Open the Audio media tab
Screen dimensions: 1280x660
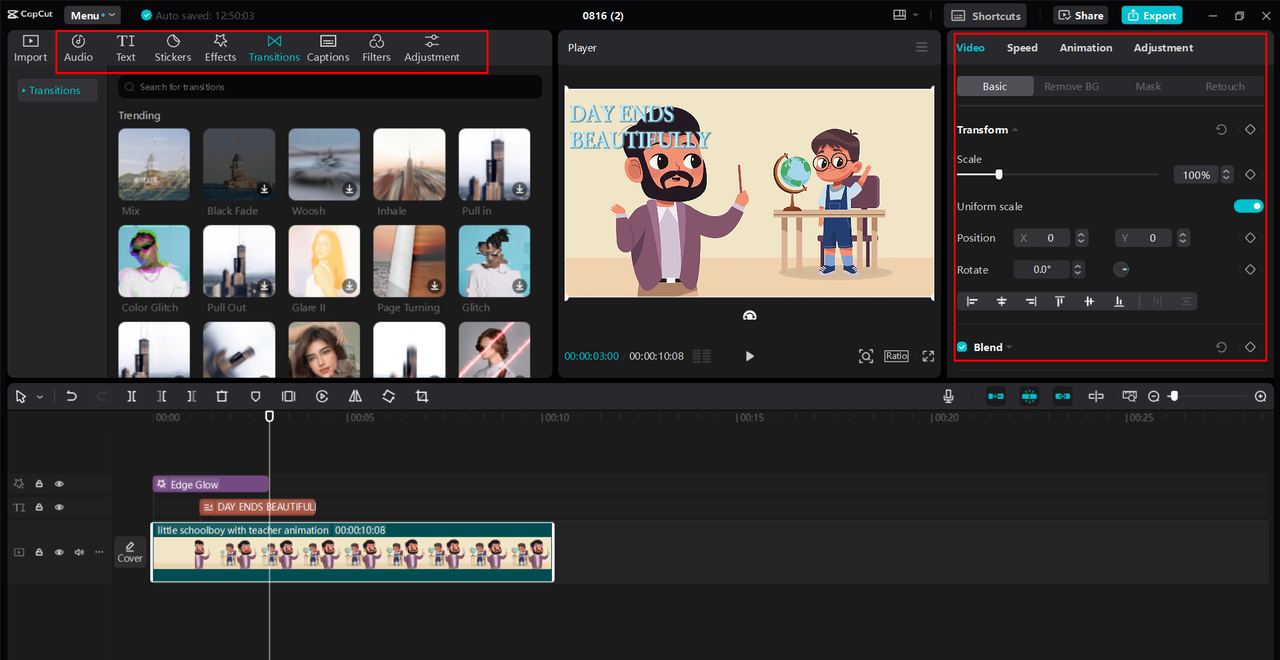tap(78, 48)
